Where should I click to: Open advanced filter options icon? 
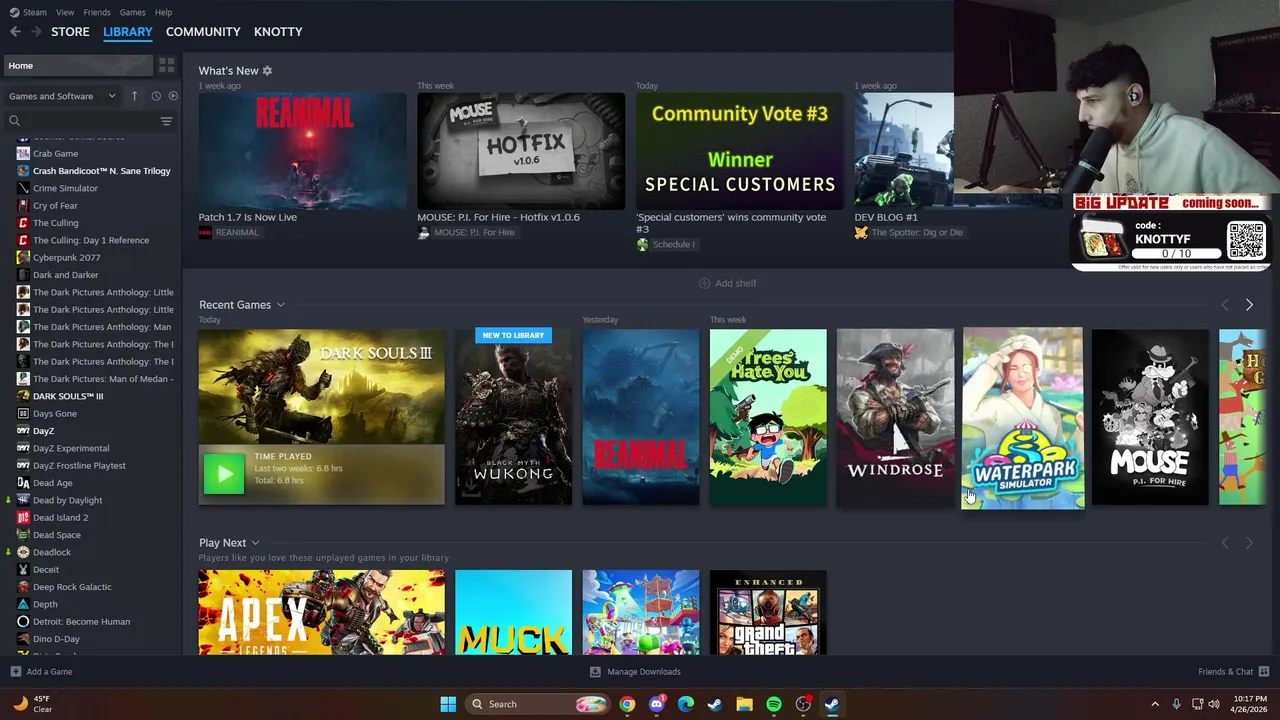[x=167, y=121]
